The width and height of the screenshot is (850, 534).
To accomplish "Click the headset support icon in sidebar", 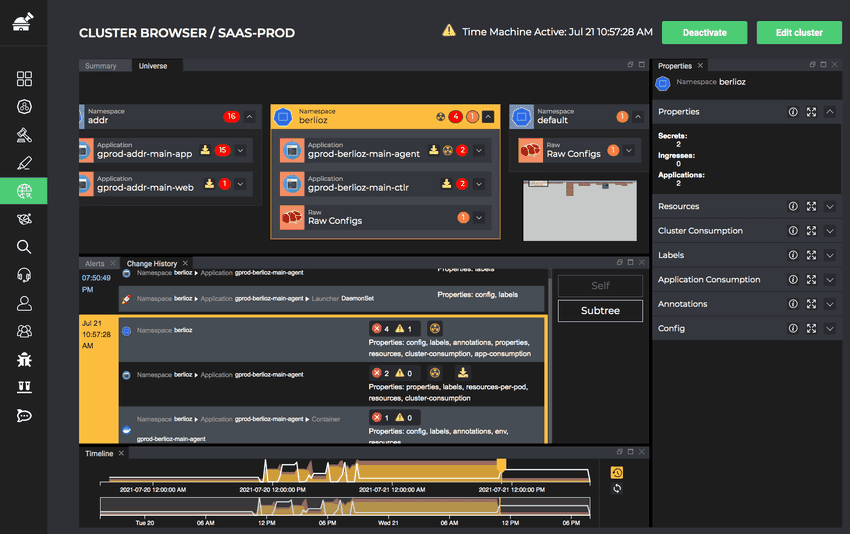I will click(x=25, y=275).
